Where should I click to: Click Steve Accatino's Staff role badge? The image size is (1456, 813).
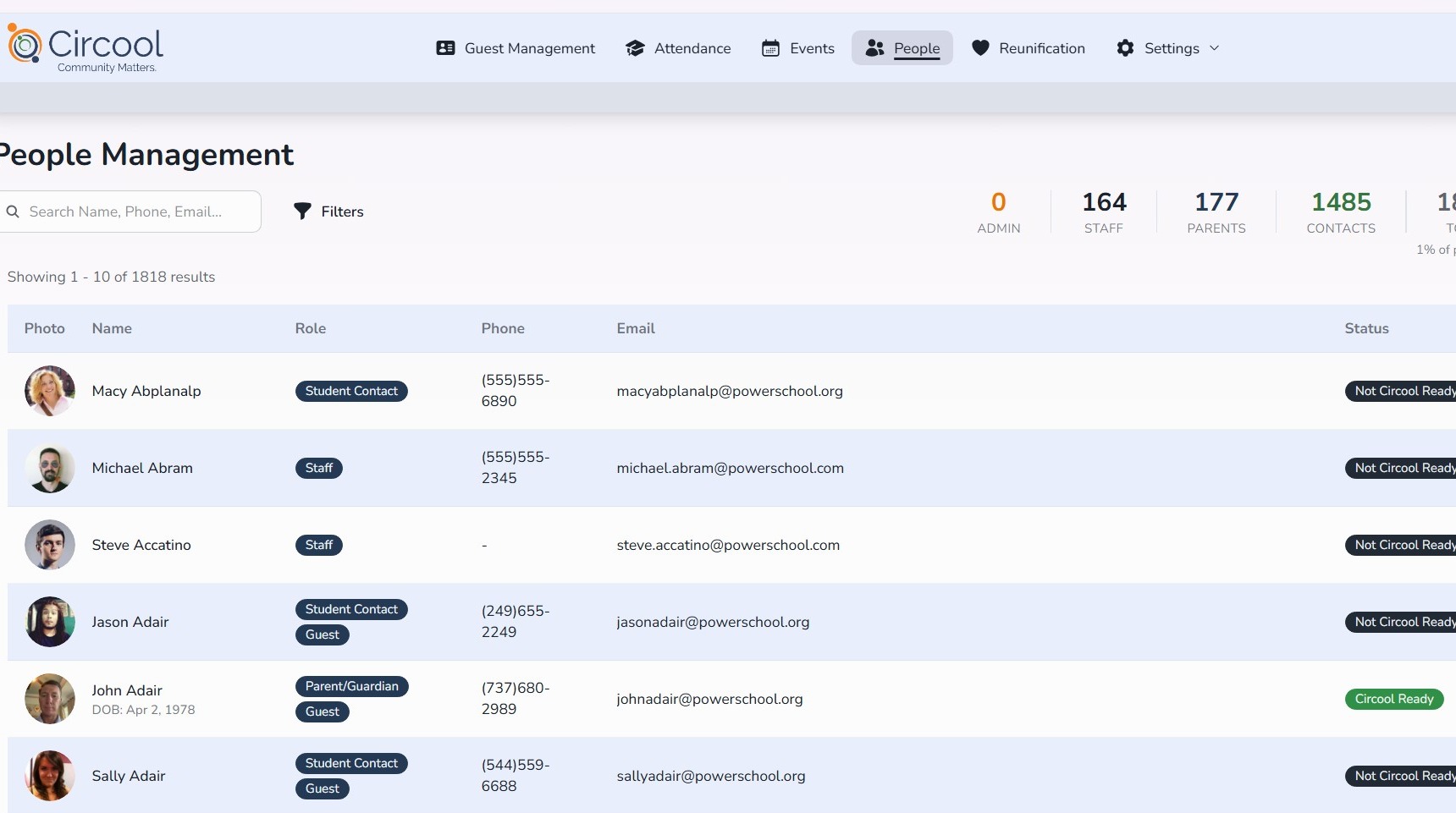point(319,545)
